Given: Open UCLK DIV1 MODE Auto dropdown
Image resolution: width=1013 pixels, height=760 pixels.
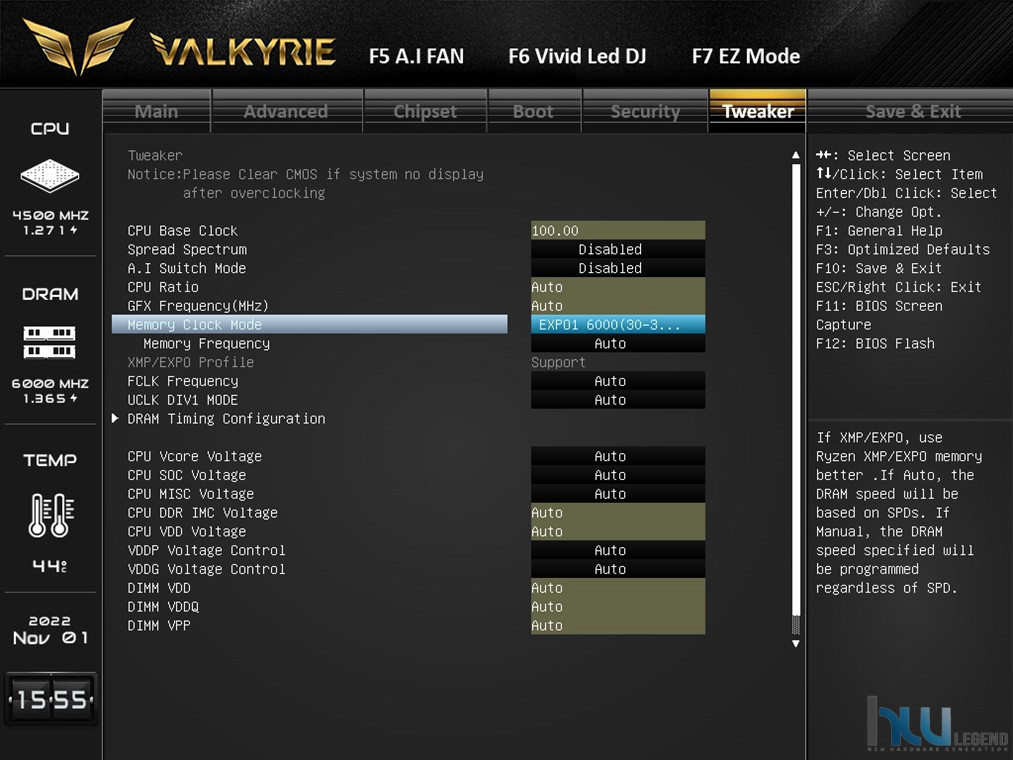Looking at the screenshot, I should tap(618, 400).
